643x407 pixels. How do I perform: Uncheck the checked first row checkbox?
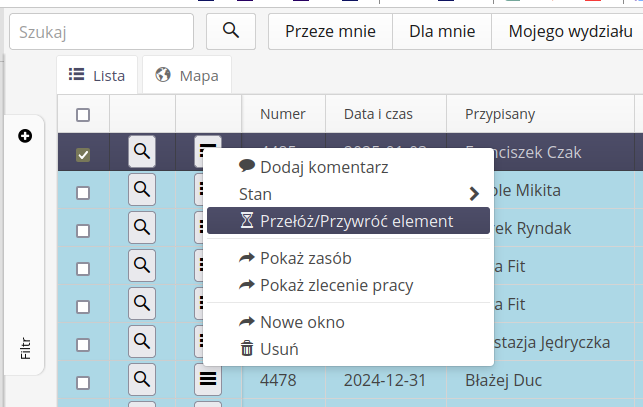click(x=83, y=154)
